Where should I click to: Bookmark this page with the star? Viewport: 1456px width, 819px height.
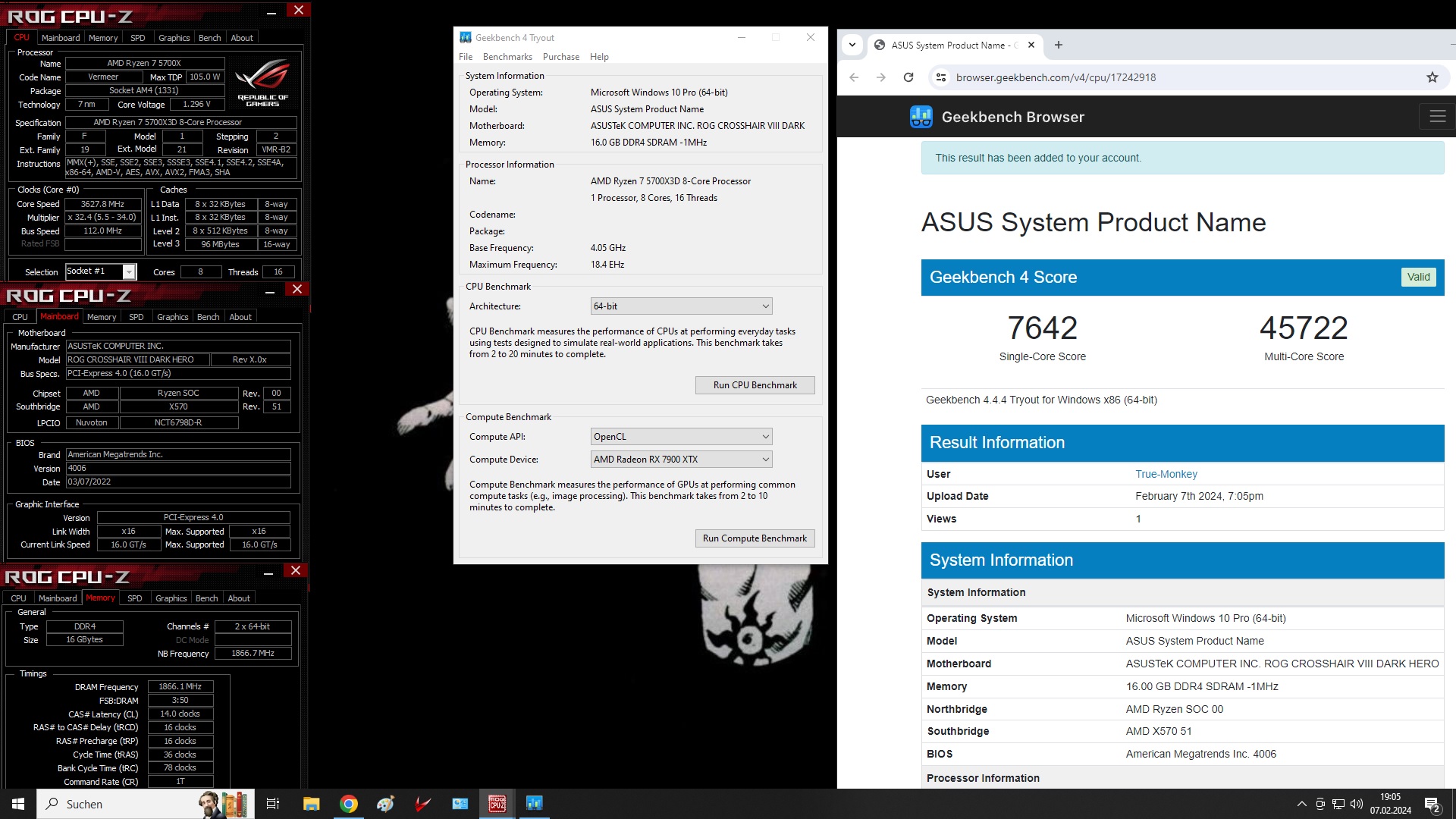pos(1432,77)
